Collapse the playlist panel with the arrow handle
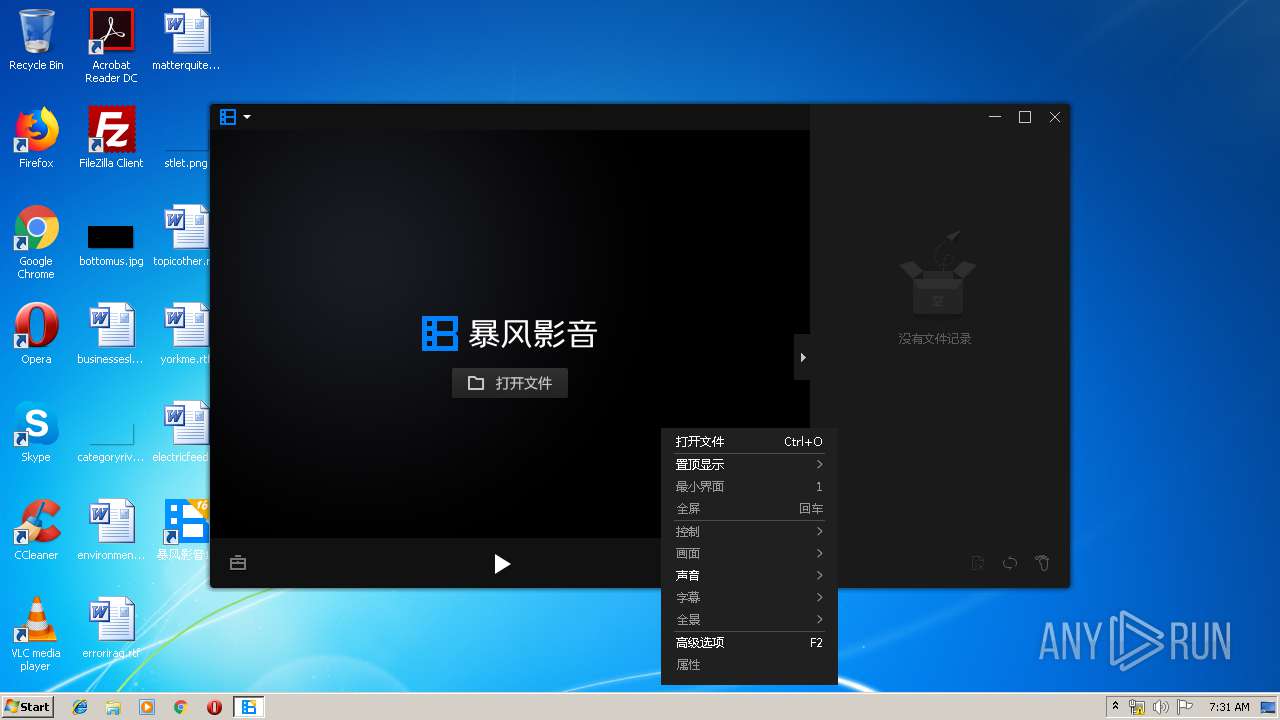The height and width of the screenshot is (720, 1280). click(x=802, y=357)
